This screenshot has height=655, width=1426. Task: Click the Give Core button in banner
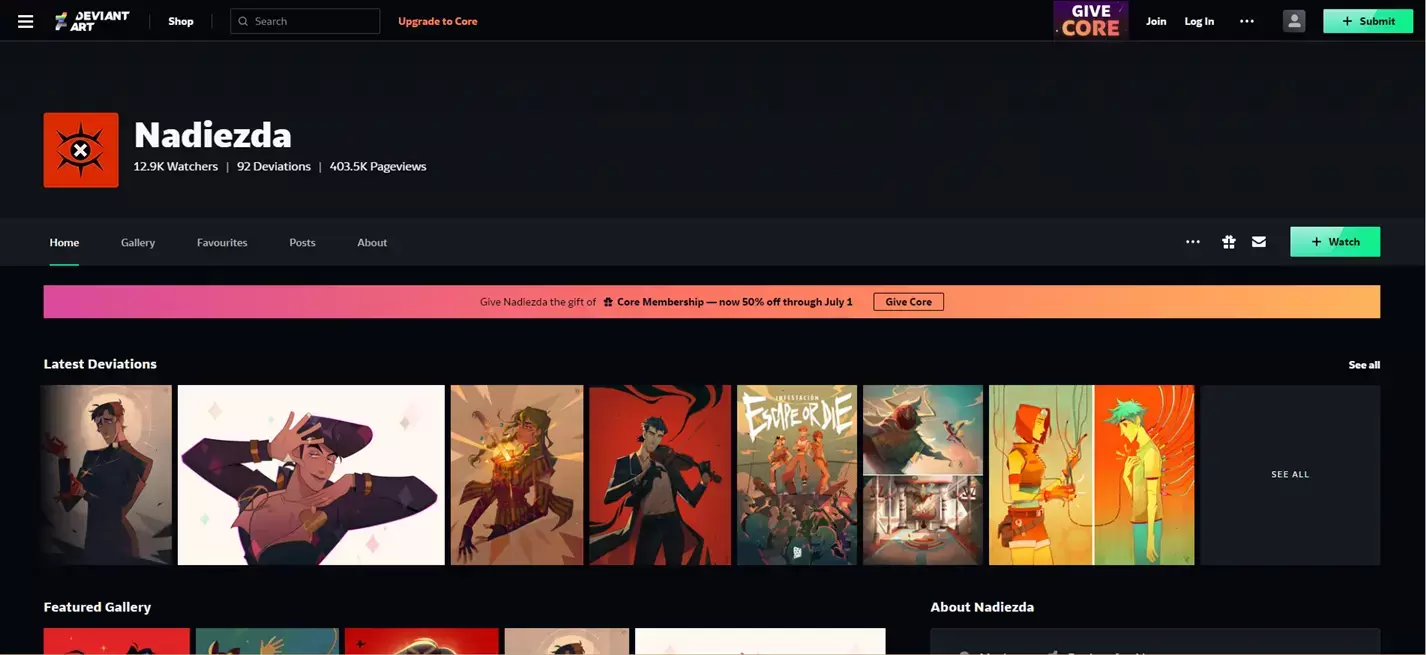(908, 302)
